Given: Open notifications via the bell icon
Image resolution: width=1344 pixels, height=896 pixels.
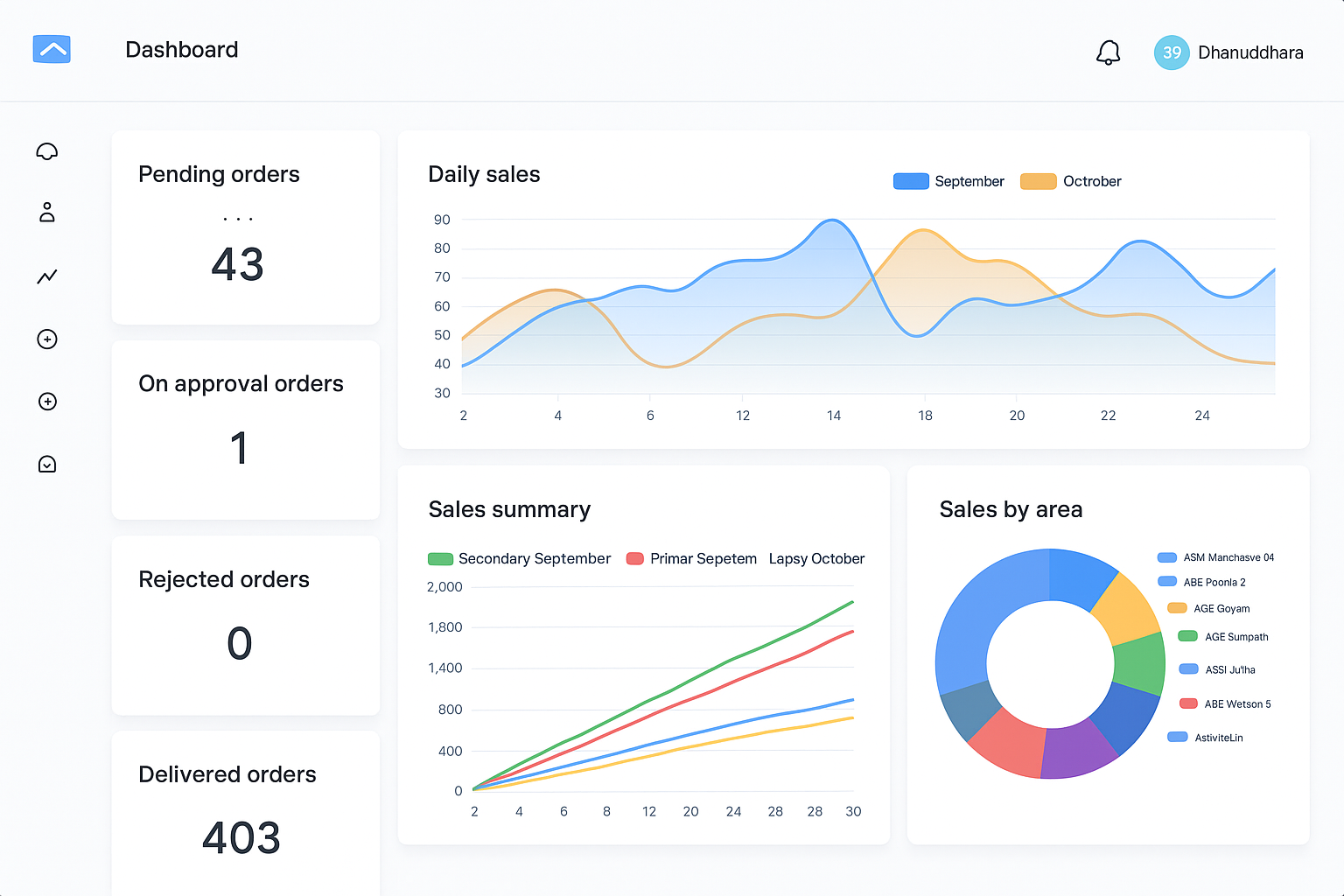Looking at the screenshot, I should [1108, 52].
